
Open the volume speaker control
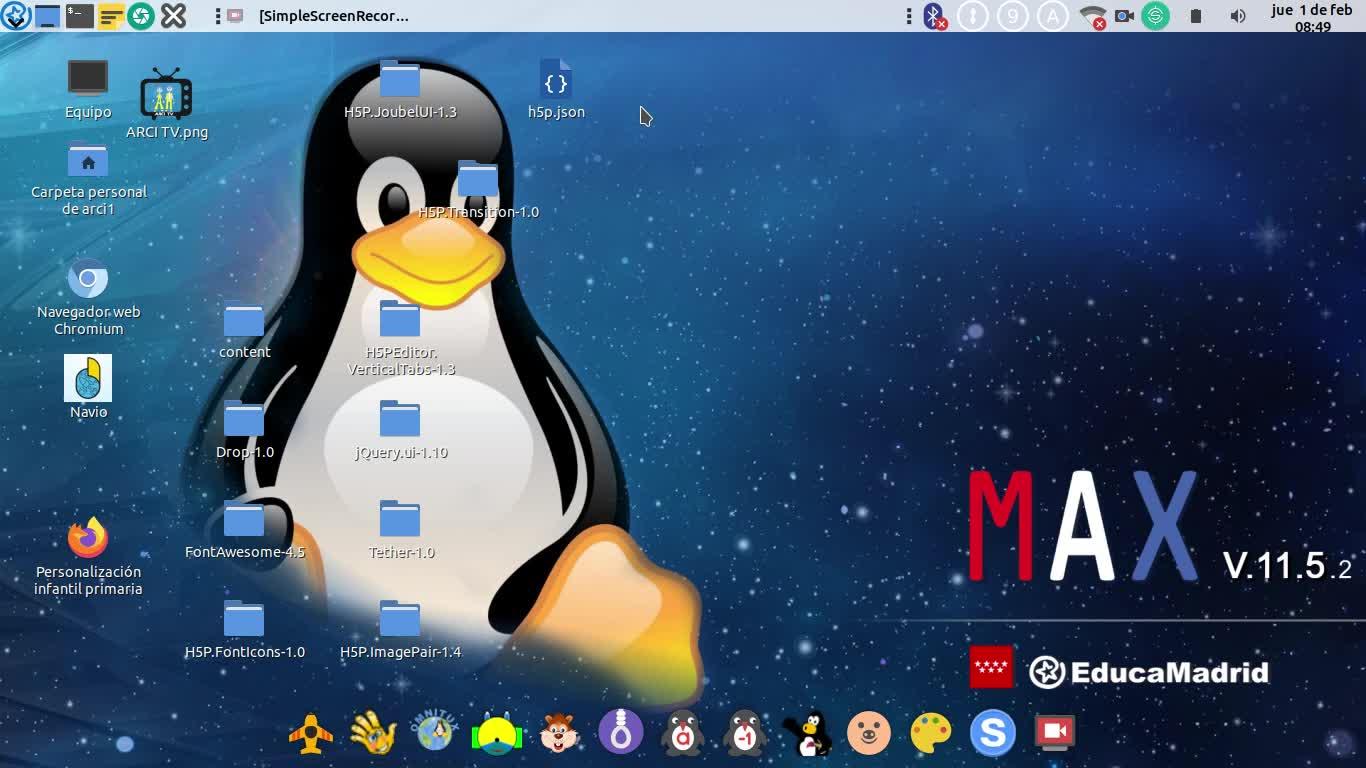click(1237, 16)
